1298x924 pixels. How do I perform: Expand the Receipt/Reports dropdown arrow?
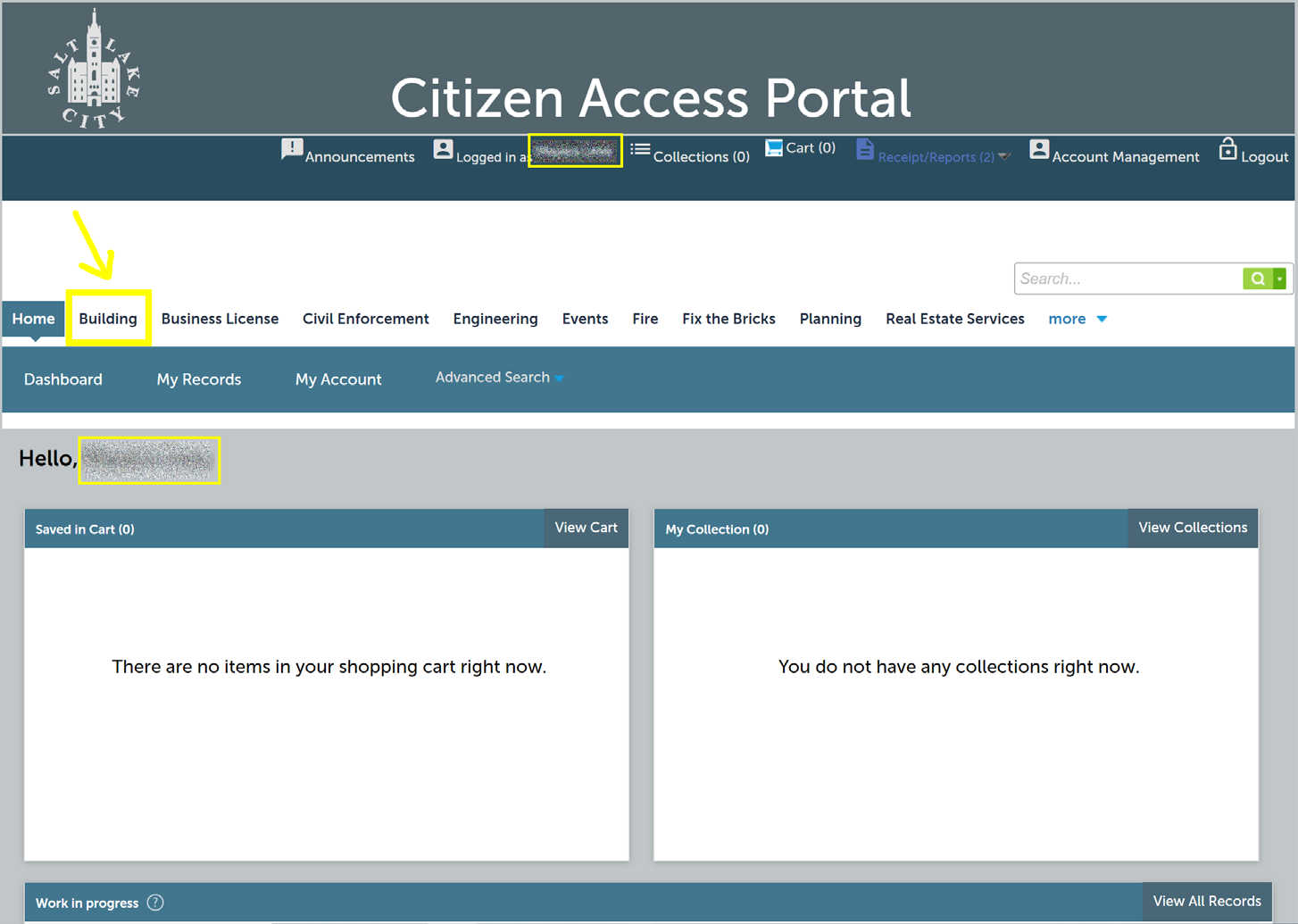point(1004,156)
